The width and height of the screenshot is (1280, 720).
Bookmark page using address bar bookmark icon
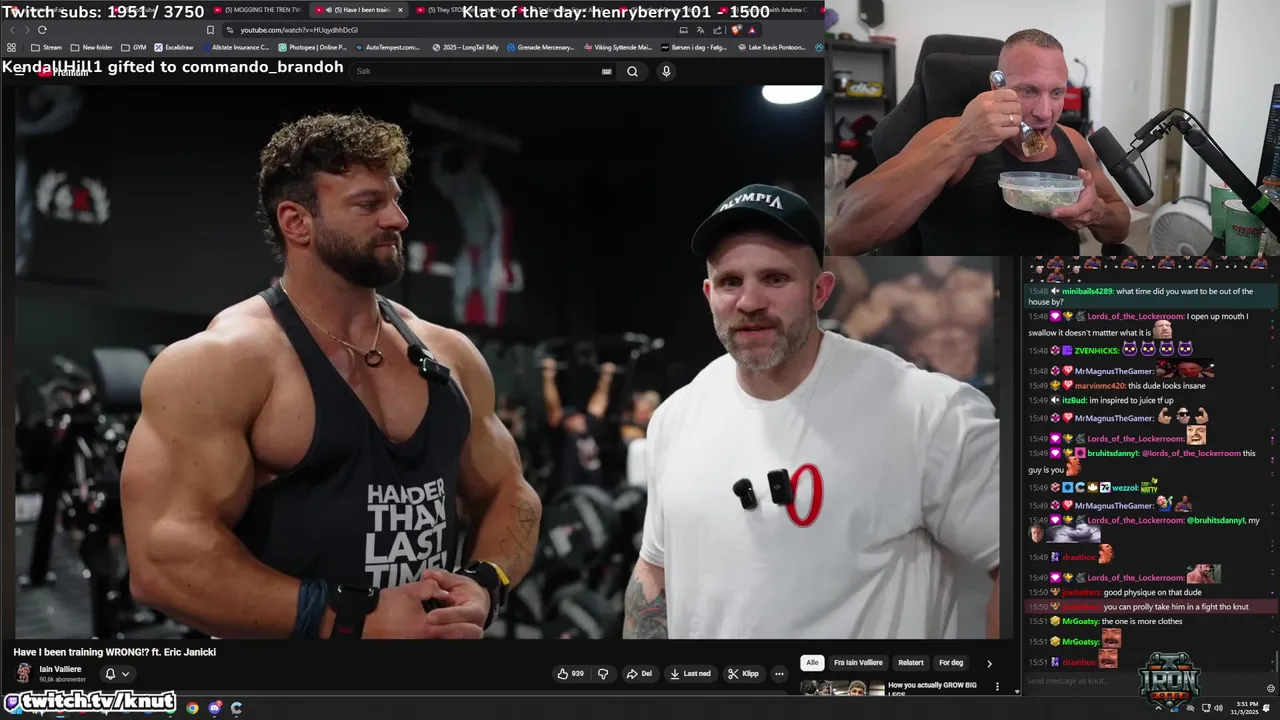pyautogui.click(x=210, y=30)
